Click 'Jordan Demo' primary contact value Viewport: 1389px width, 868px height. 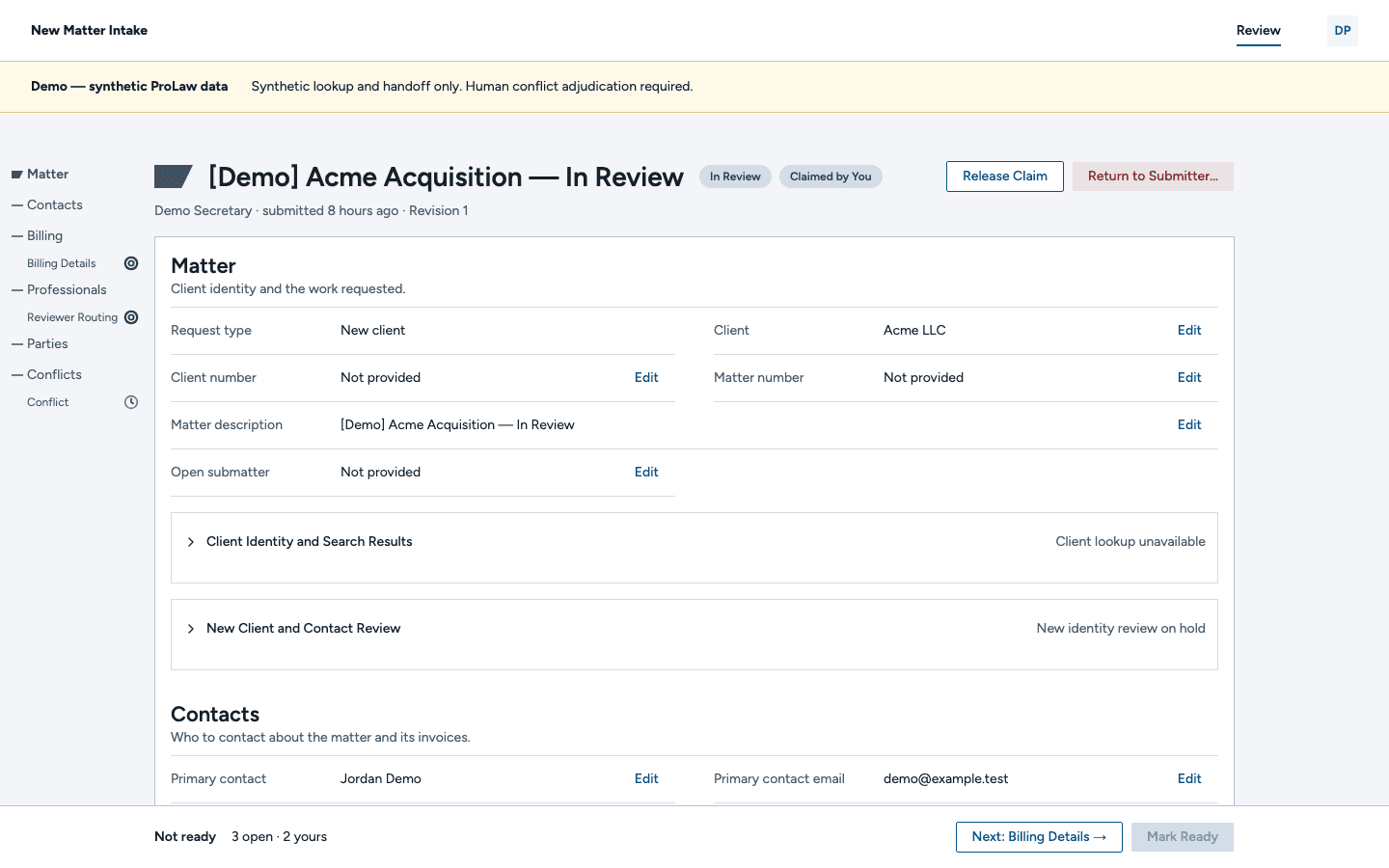tap(381, 779)
